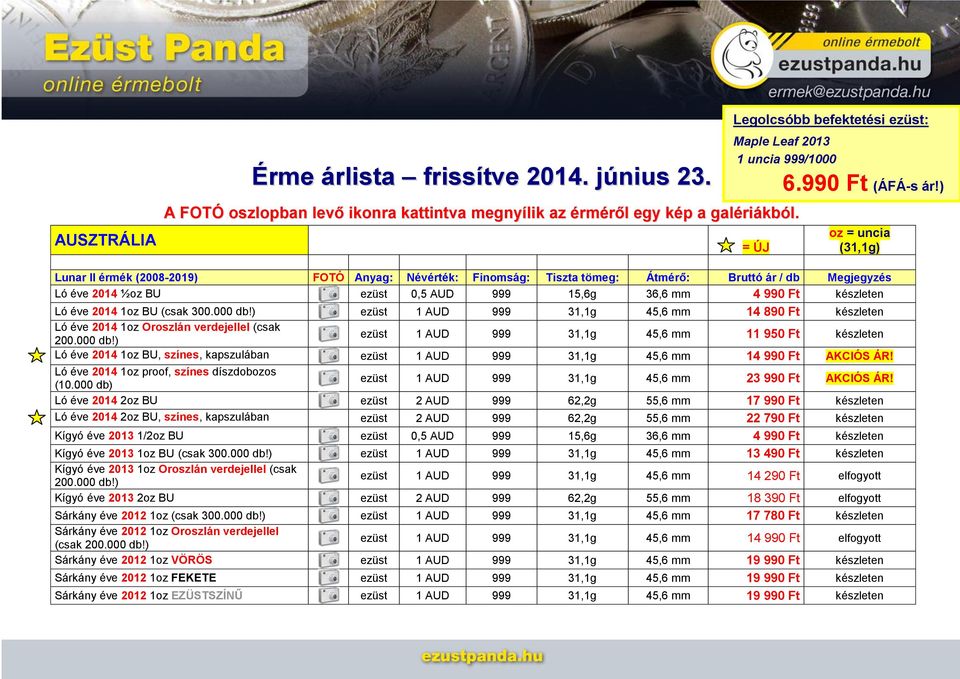Open photo icon for Ló éve 2014 1oz BU színes kapszulában
Viewport: 960px width, 679px height.
(x=329, y=356)
